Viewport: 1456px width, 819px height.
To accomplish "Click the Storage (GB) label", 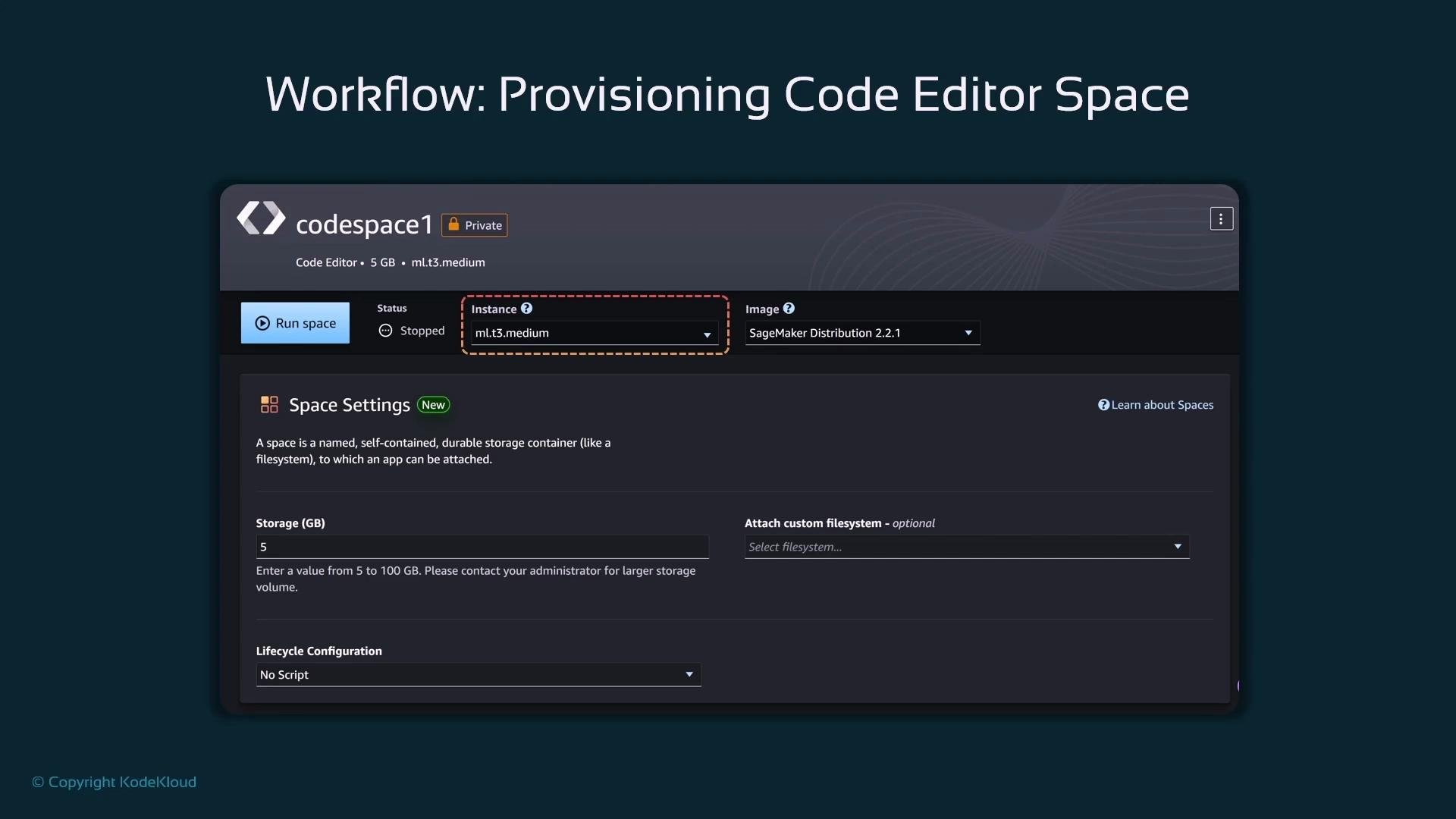I will pyautogui.click(x=290, y=523).
